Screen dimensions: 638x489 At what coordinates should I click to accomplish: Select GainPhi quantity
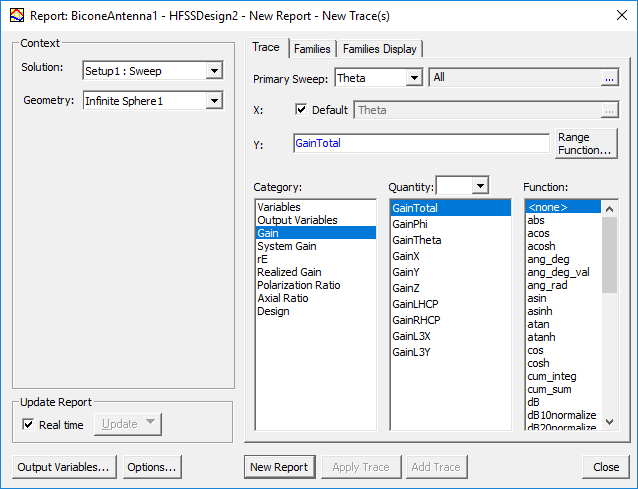tap(450, 224)
